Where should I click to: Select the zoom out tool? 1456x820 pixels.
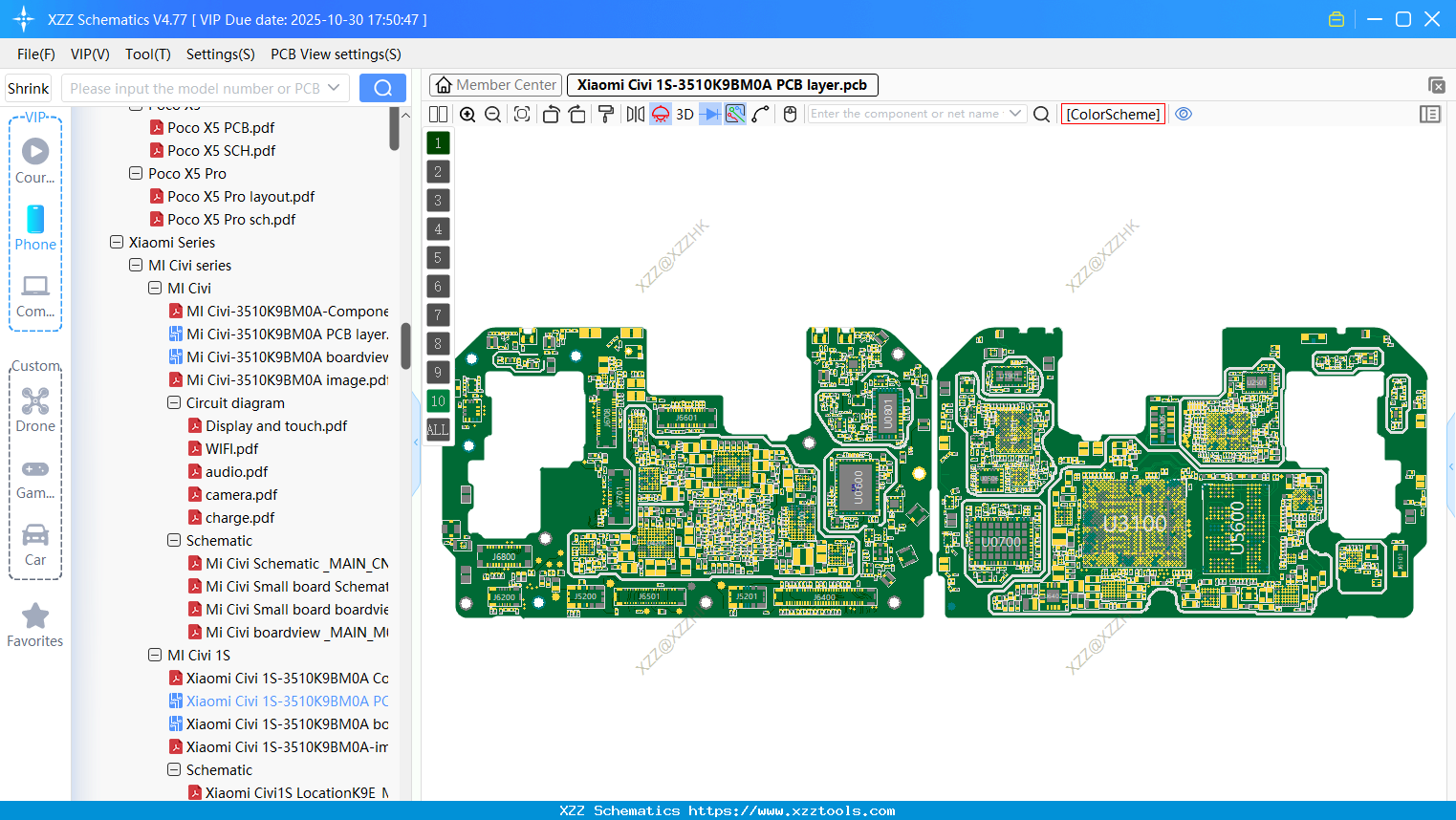tap(491, 113)
